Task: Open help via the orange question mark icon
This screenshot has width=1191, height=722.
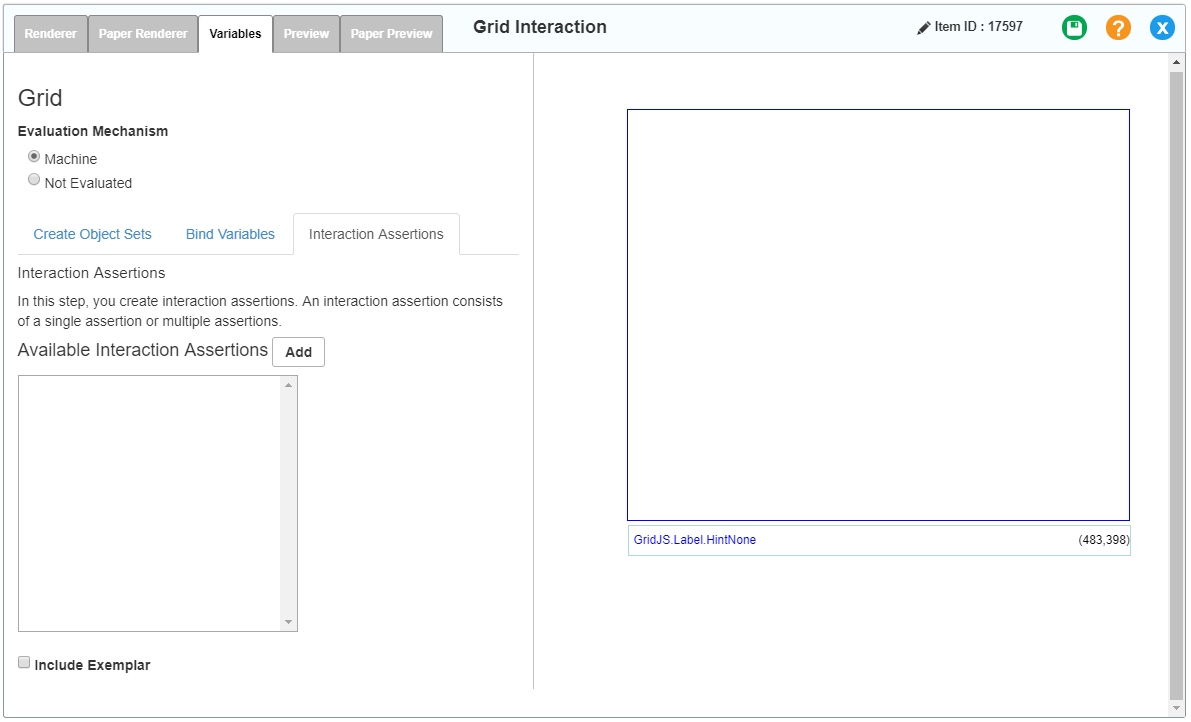Action: tap(1118, 27)
